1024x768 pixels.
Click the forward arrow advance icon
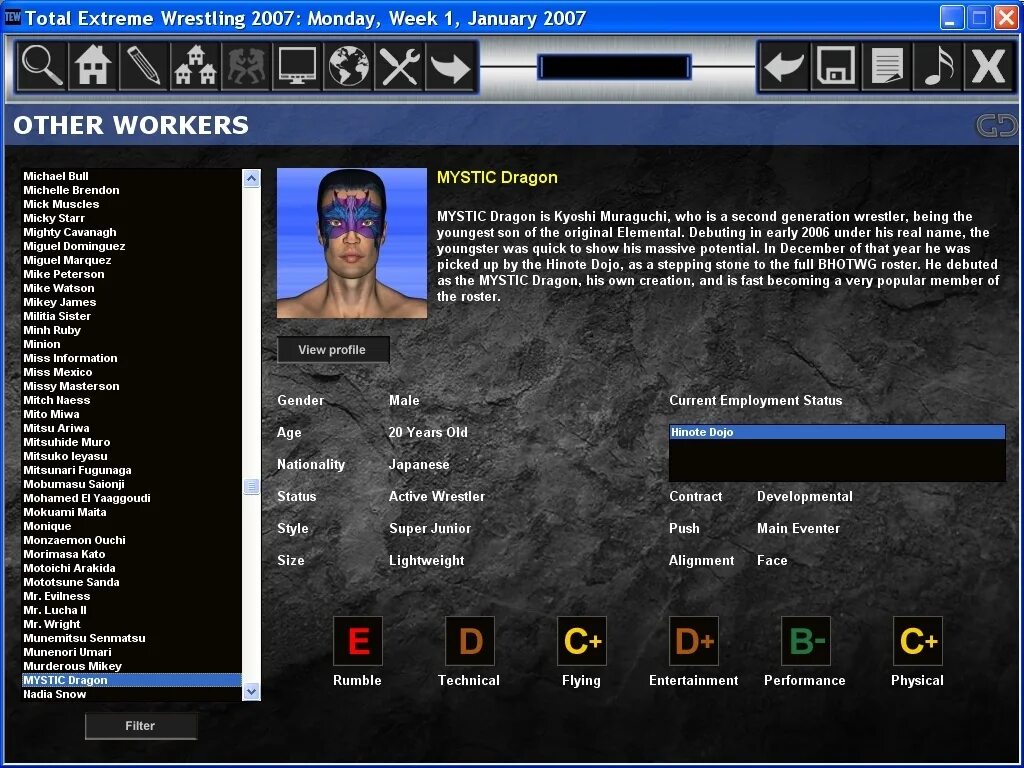(451, 66)
